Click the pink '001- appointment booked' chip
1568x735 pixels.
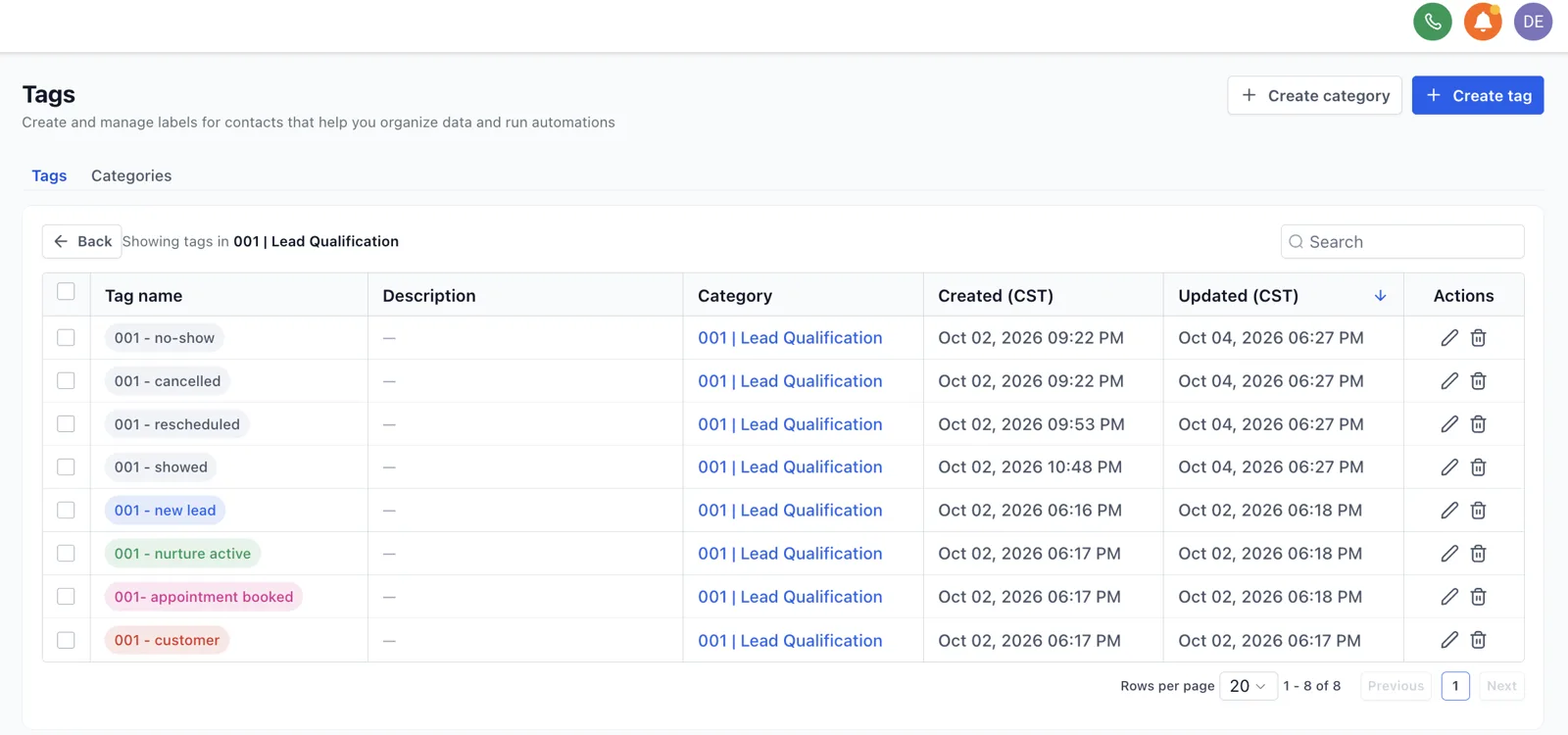coord(204,597)
